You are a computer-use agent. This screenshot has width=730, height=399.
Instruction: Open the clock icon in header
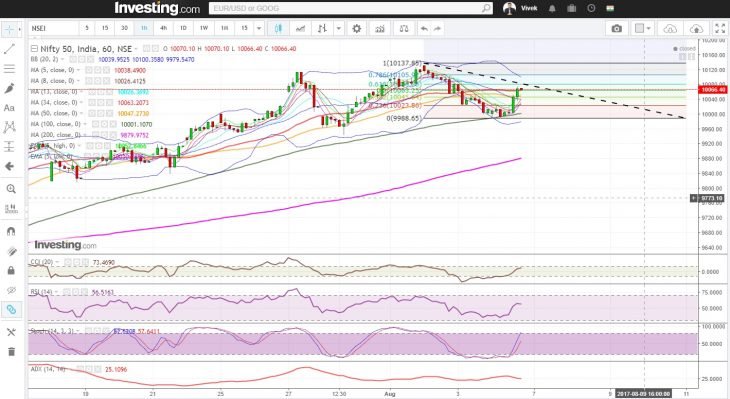pos(591,8)
